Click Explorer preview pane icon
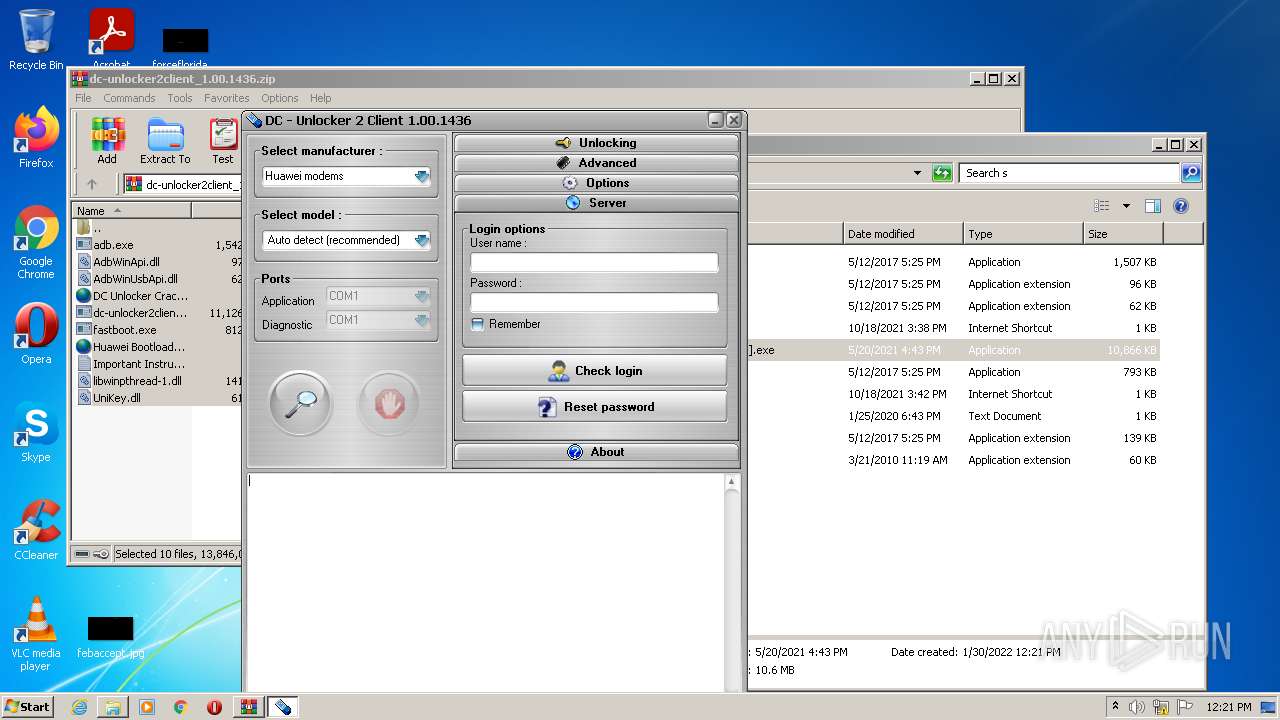Viewport: 1280px width, 720px height. (x=1152, y=206)
